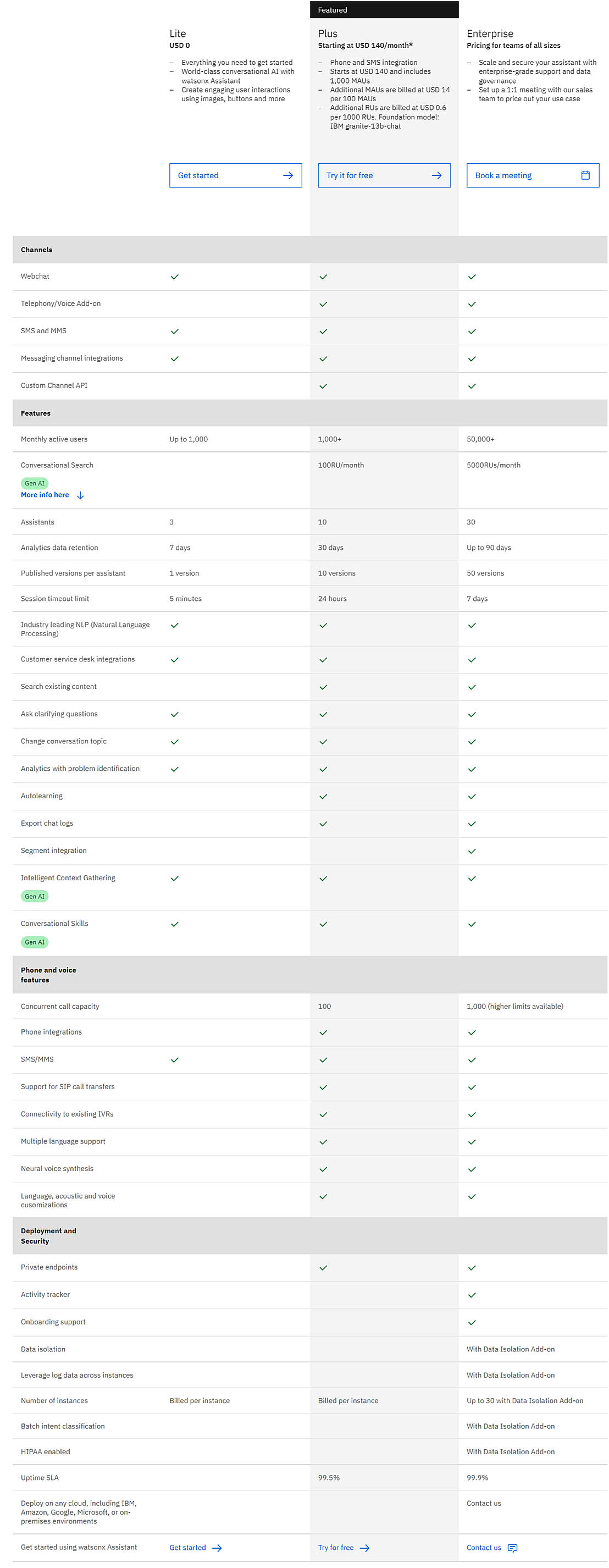This screenshot has width=609, height=1568.
Task: Click the Lite plan Get started button
Action: click(x=235, y=175)
